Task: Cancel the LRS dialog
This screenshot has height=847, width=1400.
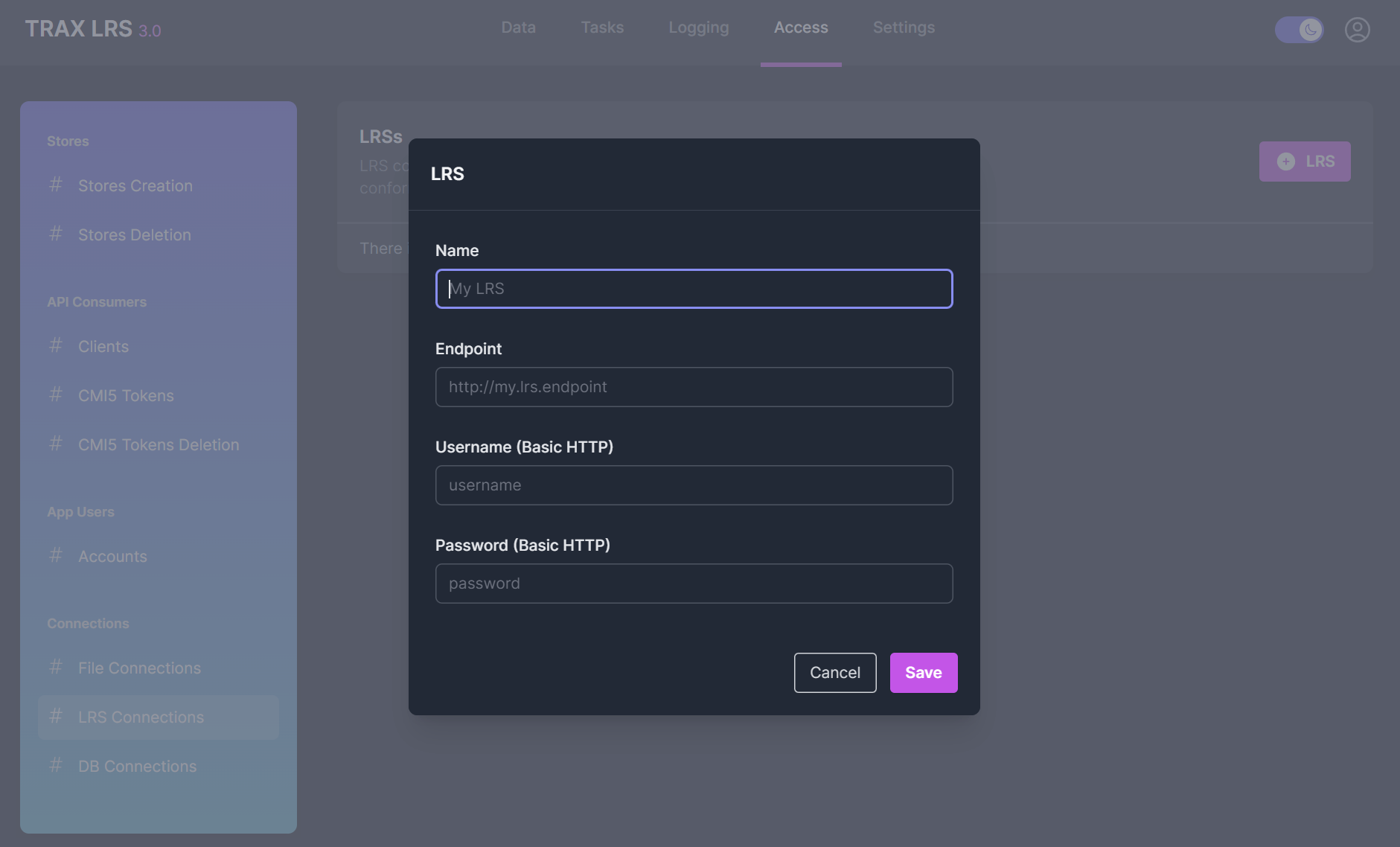Action: pos(834,673)
